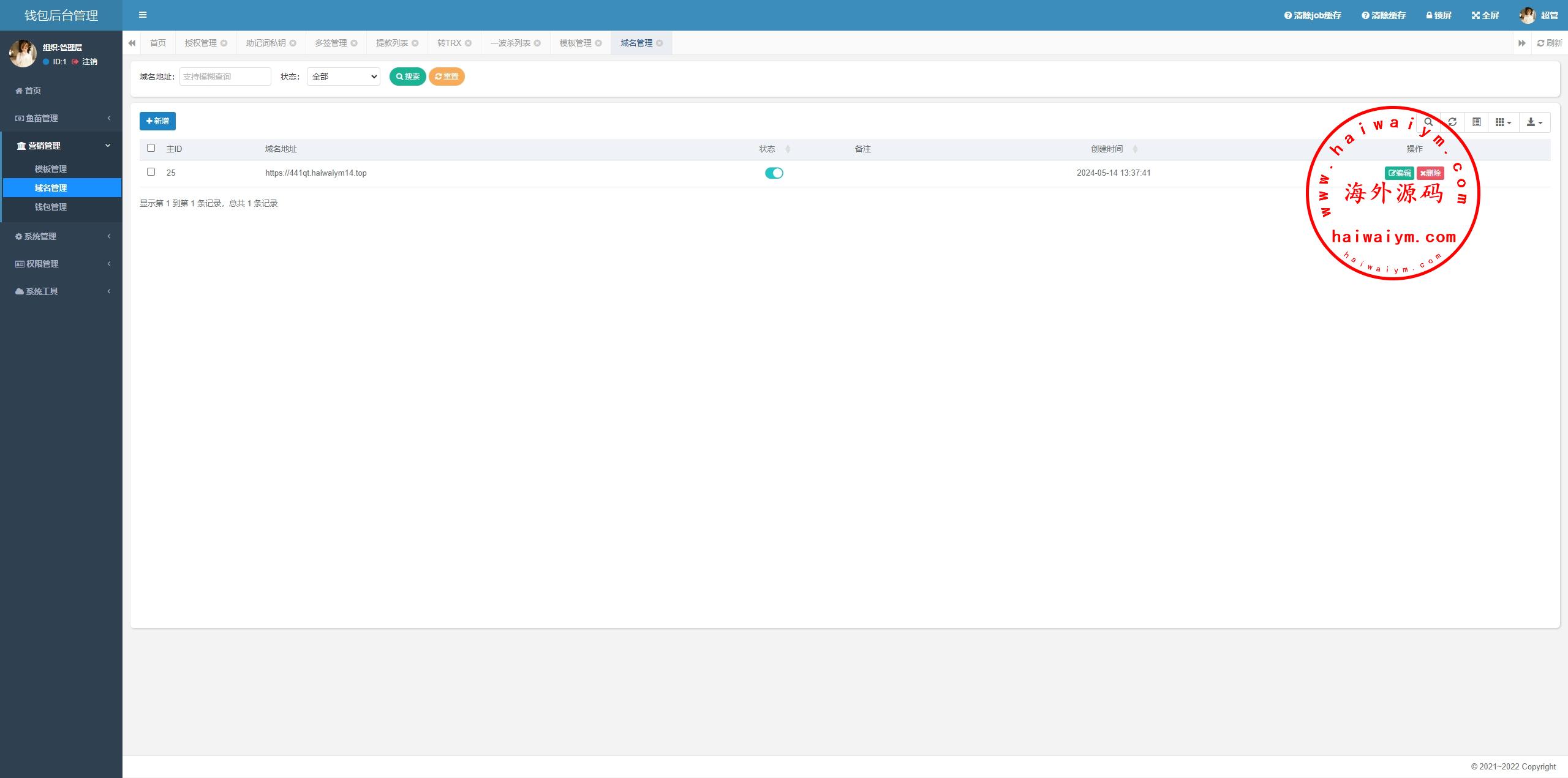
Task: Toggle status switch for domain 25
Action: coord(774,173)
